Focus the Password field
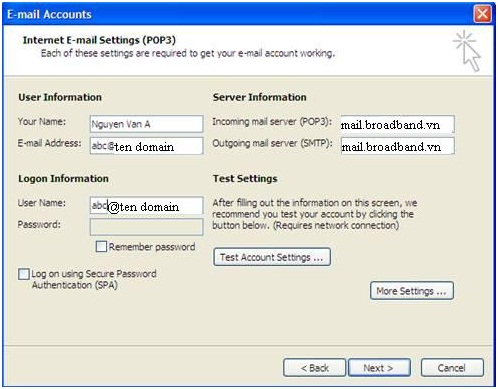498x389 pixels. [x=146, y=227]
